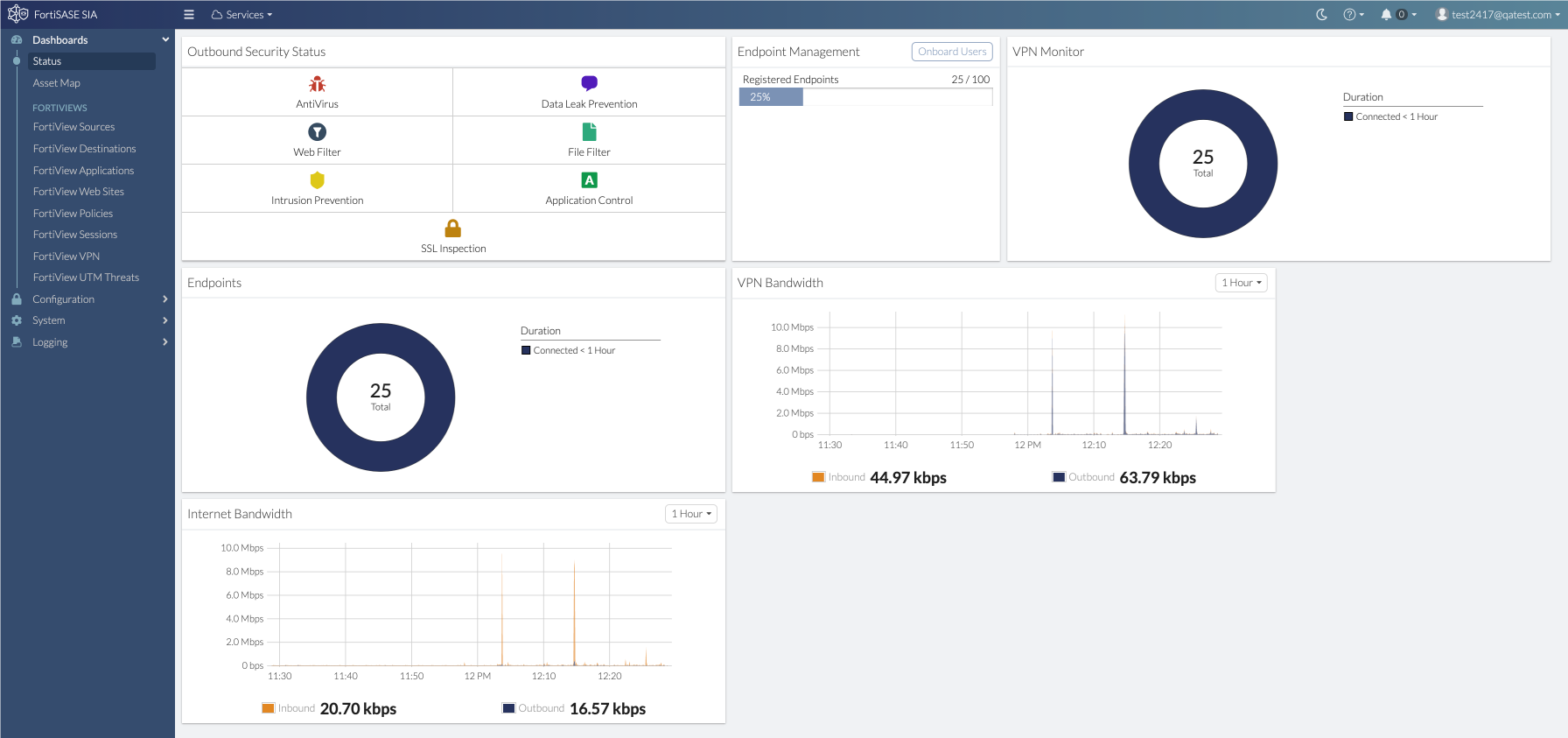Click the '44.97 kbps' inbound value
The width and height of the screenshot is (1568, 738).
point(908,478)
